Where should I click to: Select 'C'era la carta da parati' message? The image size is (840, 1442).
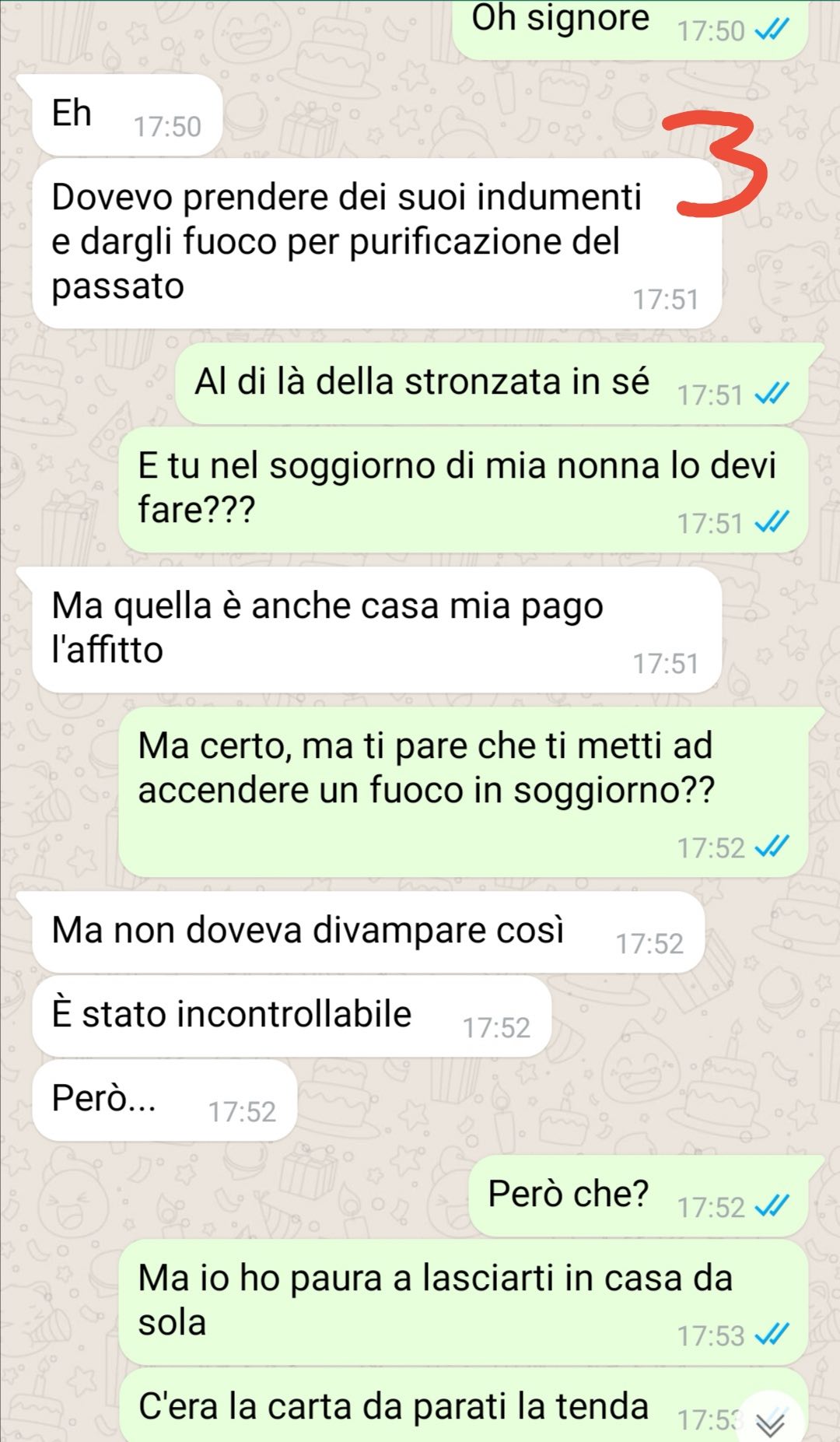(x=463, y=1405)
